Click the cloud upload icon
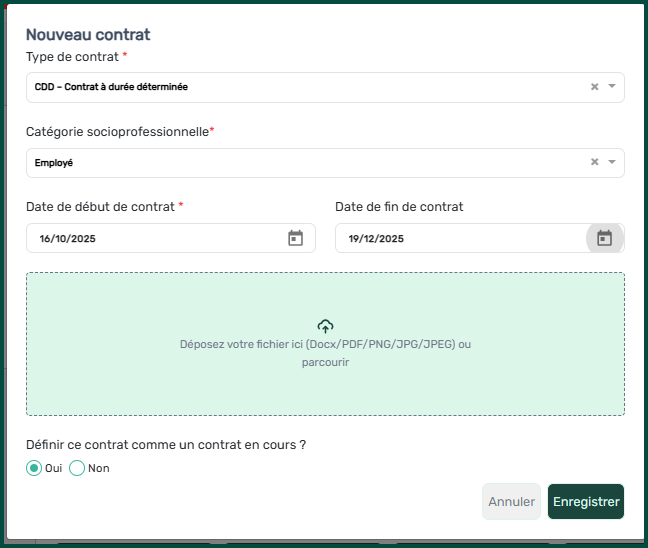This screenshot has width=648, height=548. pyautogui.click(x=325, y=326)
